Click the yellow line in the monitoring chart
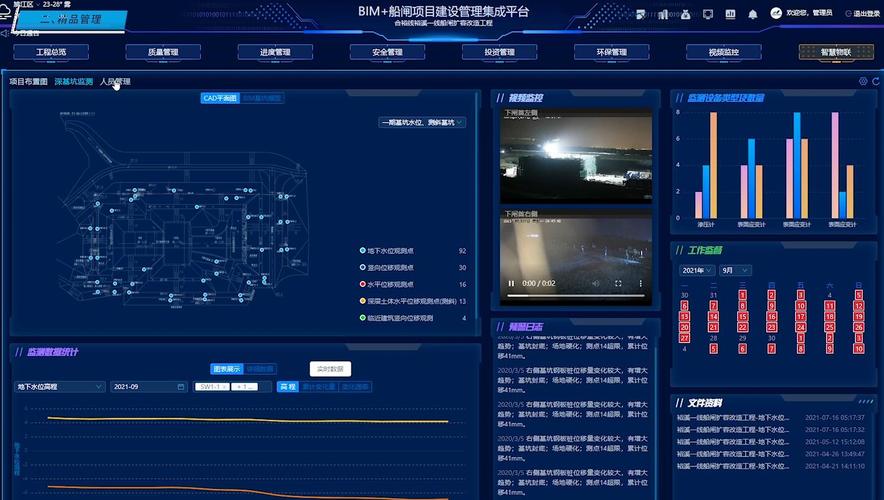Image resolution: width=884 pixels, height=500 pixels. [x=248, y=420]
